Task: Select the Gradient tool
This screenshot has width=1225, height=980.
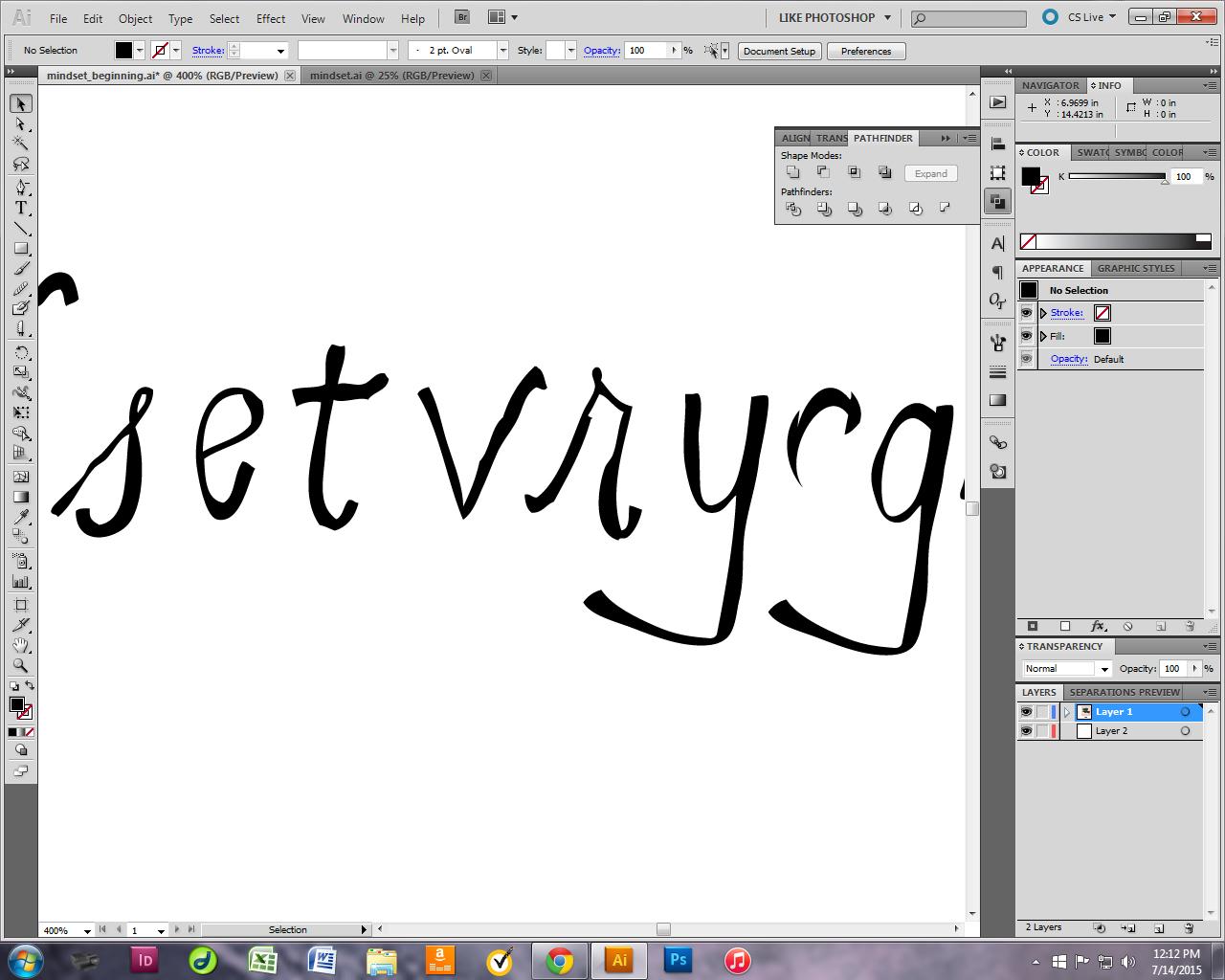Action: 20,497
